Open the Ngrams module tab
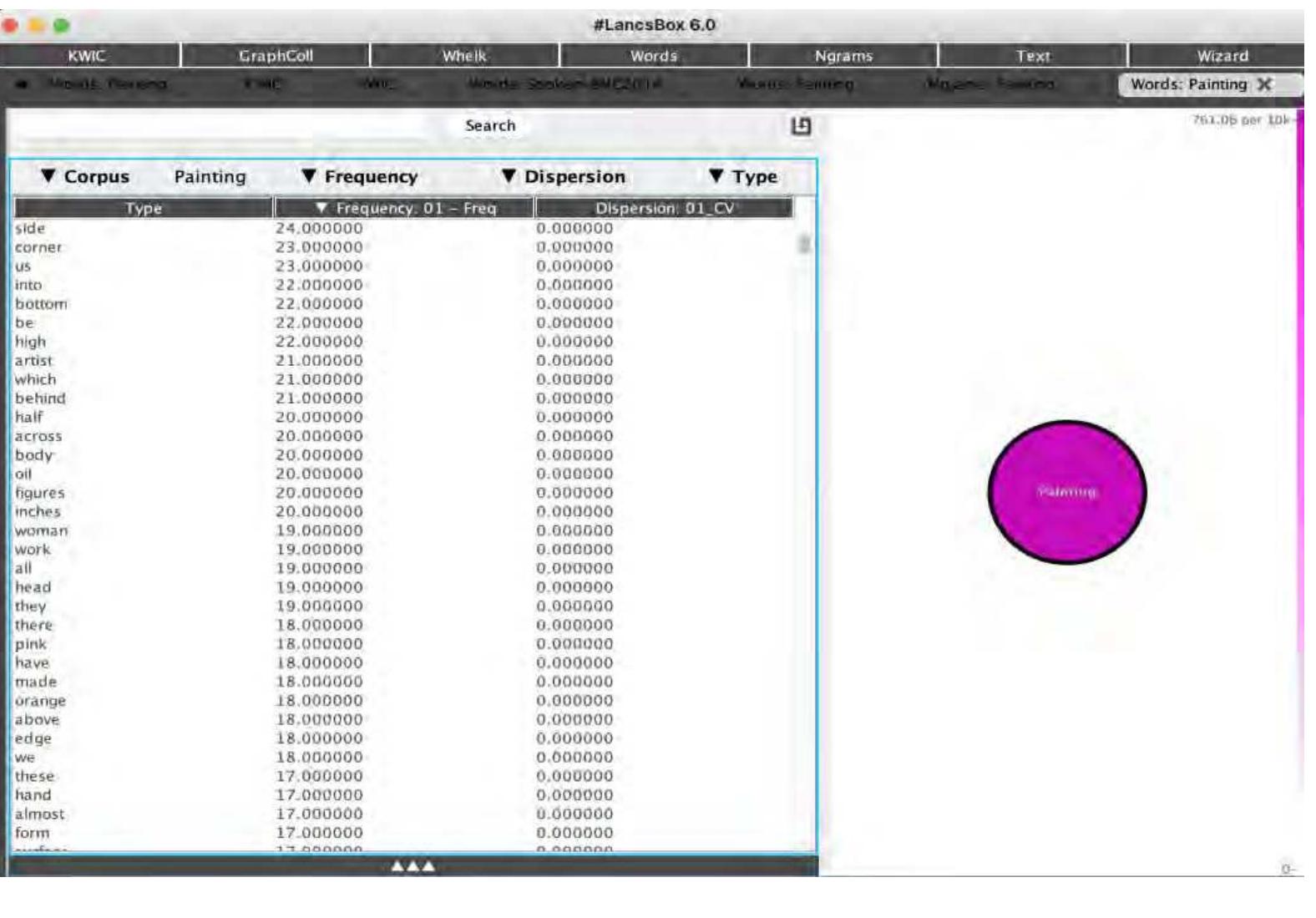 [843, 56]
